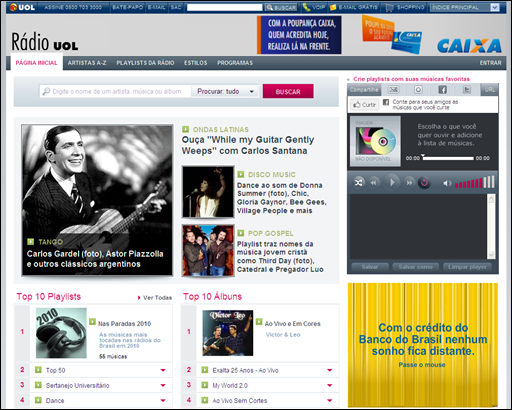Image resolution: width=512 pixels, height=410 pixels.
Task: Focus the UOL top bar search field
Action: [x=225, y=7]
